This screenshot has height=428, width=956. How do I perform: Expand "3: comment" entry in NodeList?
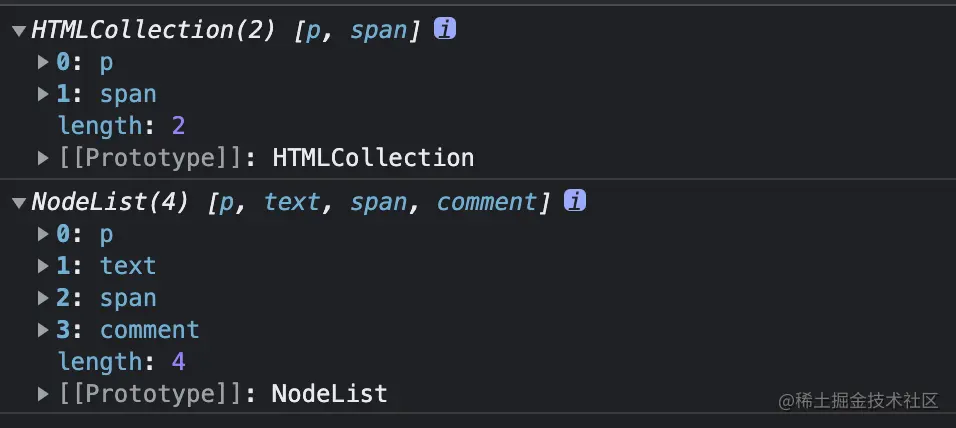coord(43,330)
